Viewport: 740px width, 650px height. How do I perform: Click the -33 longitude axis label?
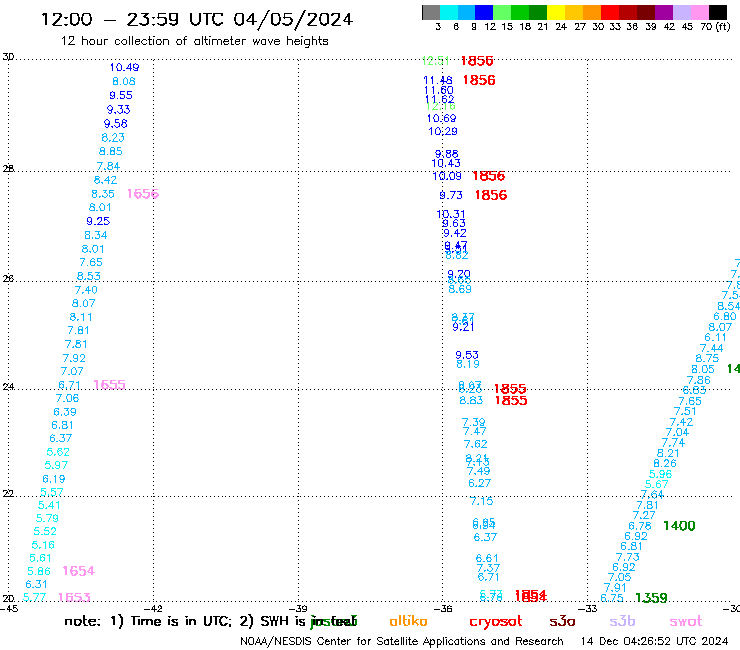click(x=587, y=609)
